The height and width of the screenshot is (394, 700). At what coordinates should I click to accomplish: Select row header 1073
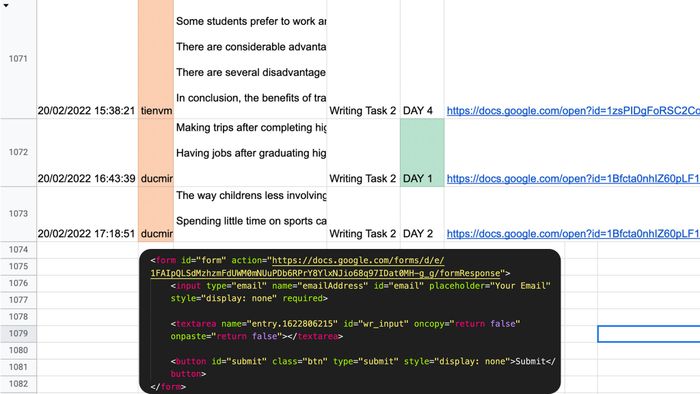(x=18, y=214)
